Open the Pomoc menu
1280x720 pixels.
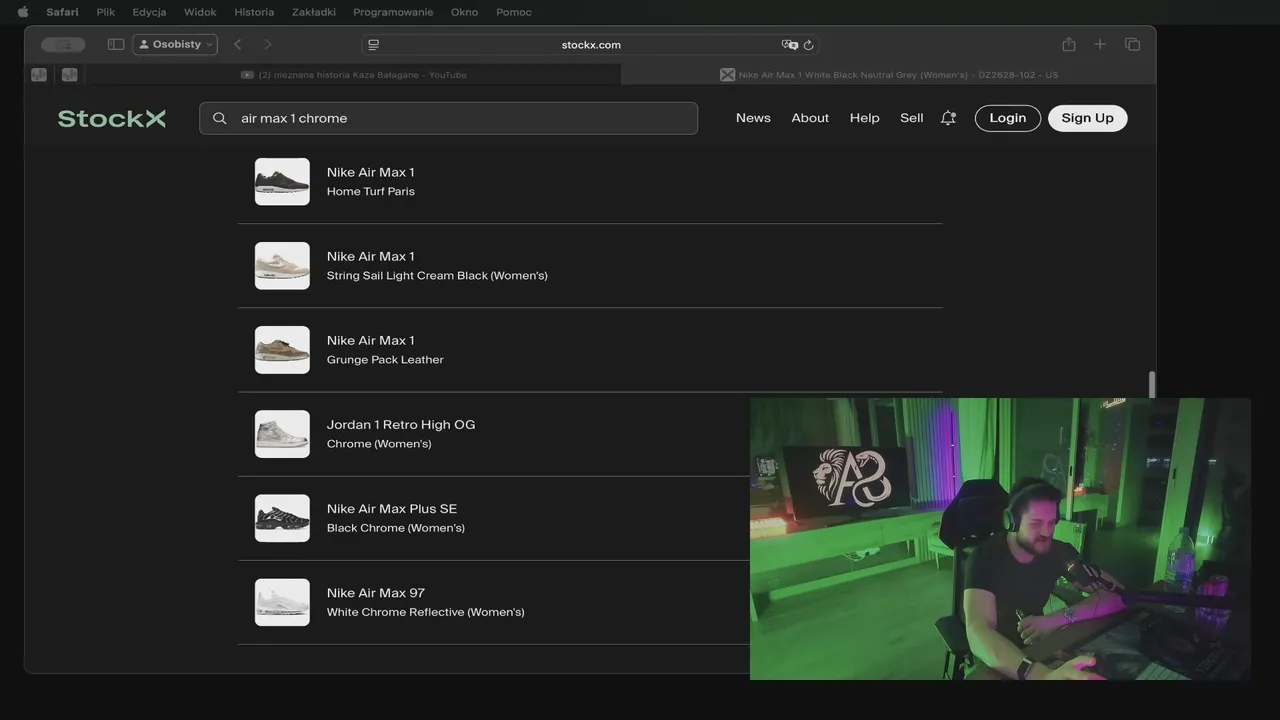point(514,12)
